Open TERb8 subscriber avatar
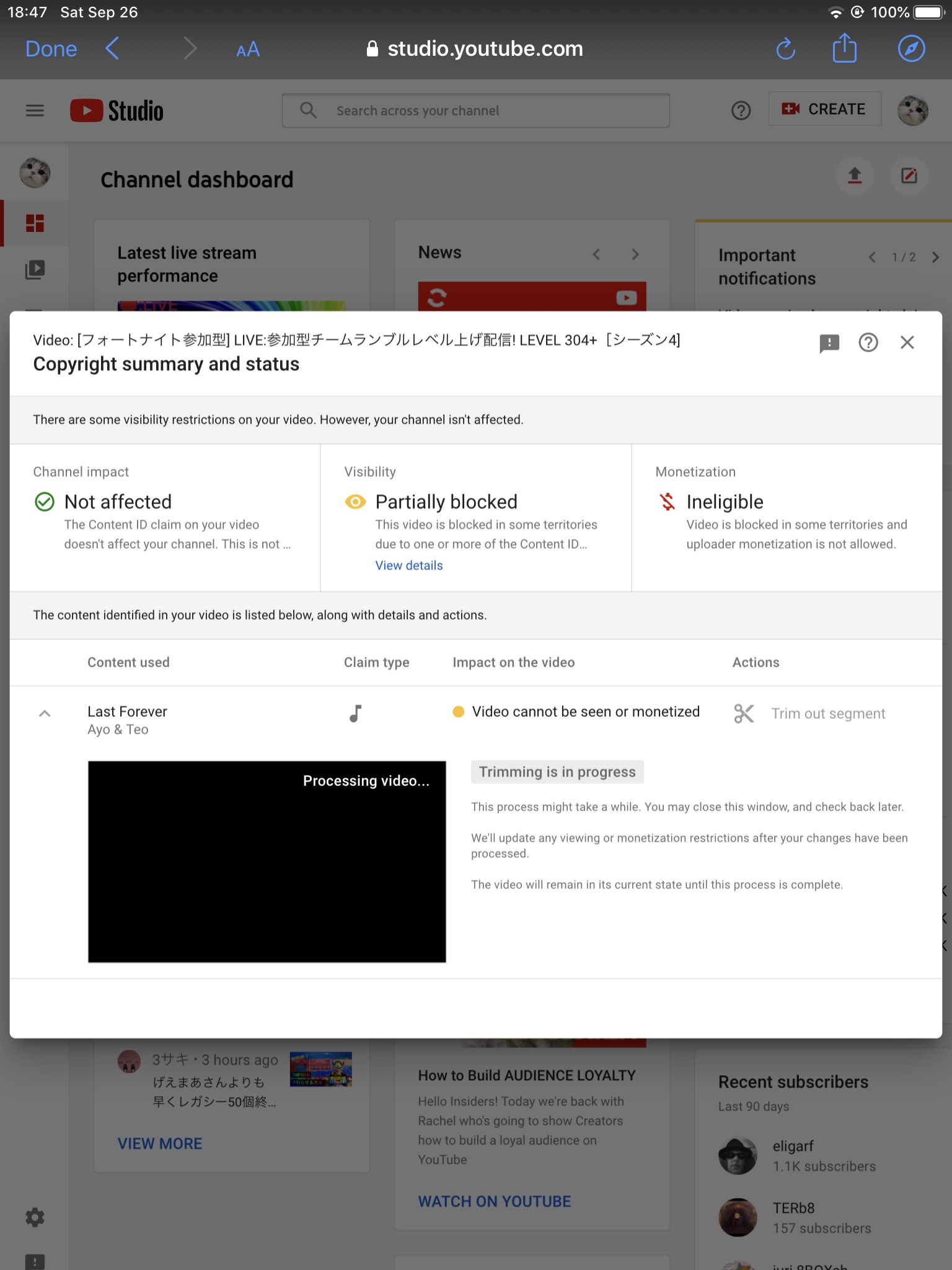 pos(738,1217)
